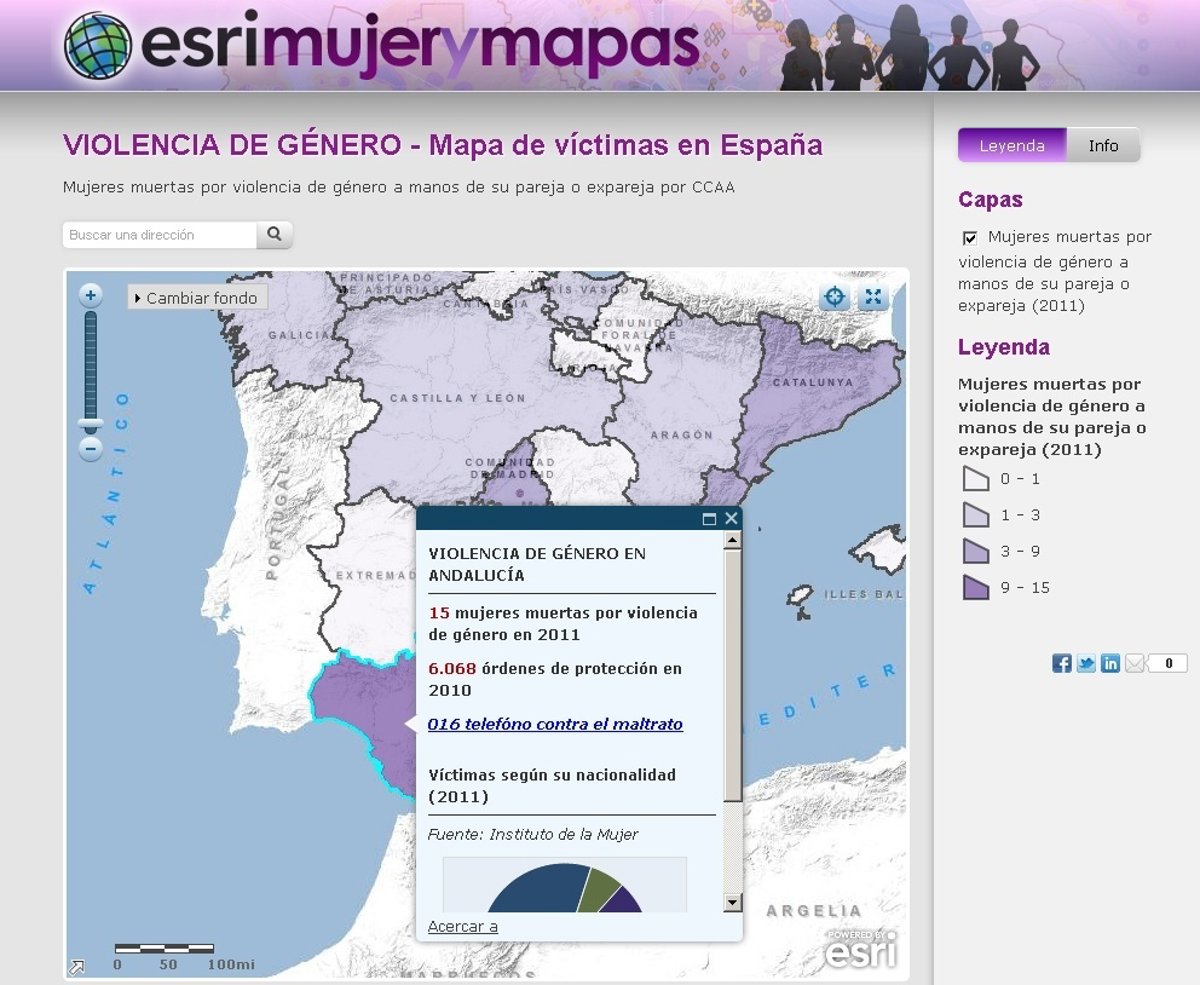Share the map on Twitter

[x=1086, y=663]
